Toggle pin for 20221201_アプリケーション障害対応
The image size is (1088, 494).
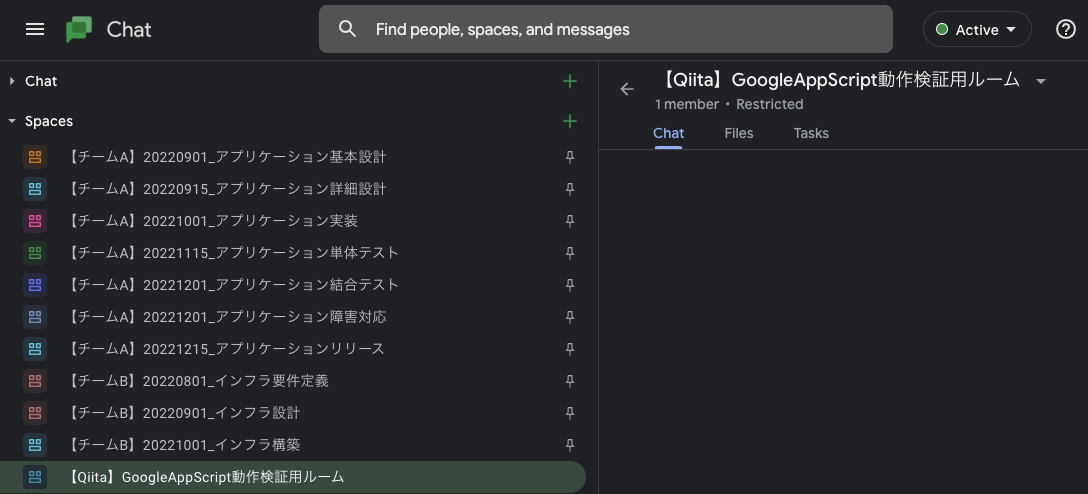[x=570, y=317]
